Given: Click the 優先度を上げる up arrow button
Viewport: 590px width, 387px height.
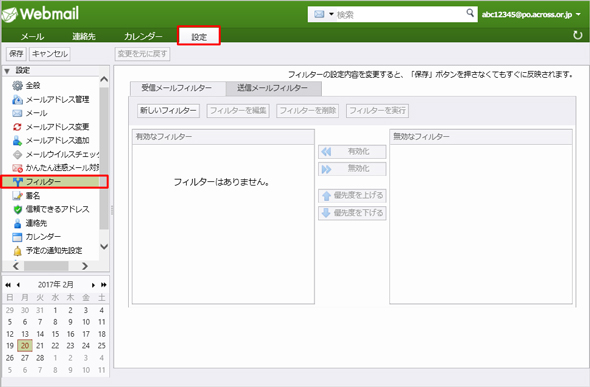Looking at the screenshot, I should pyautogui.click(x=352, y=196).
